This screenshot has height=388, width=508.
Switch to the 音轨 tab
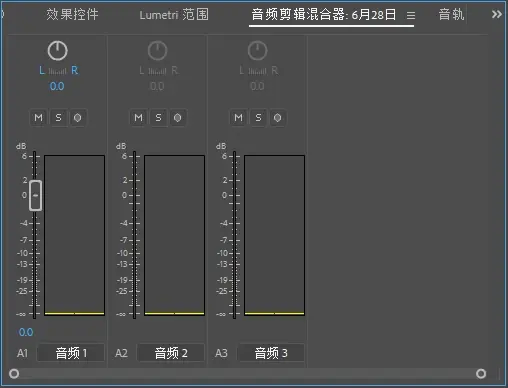(x=451, y=15)
